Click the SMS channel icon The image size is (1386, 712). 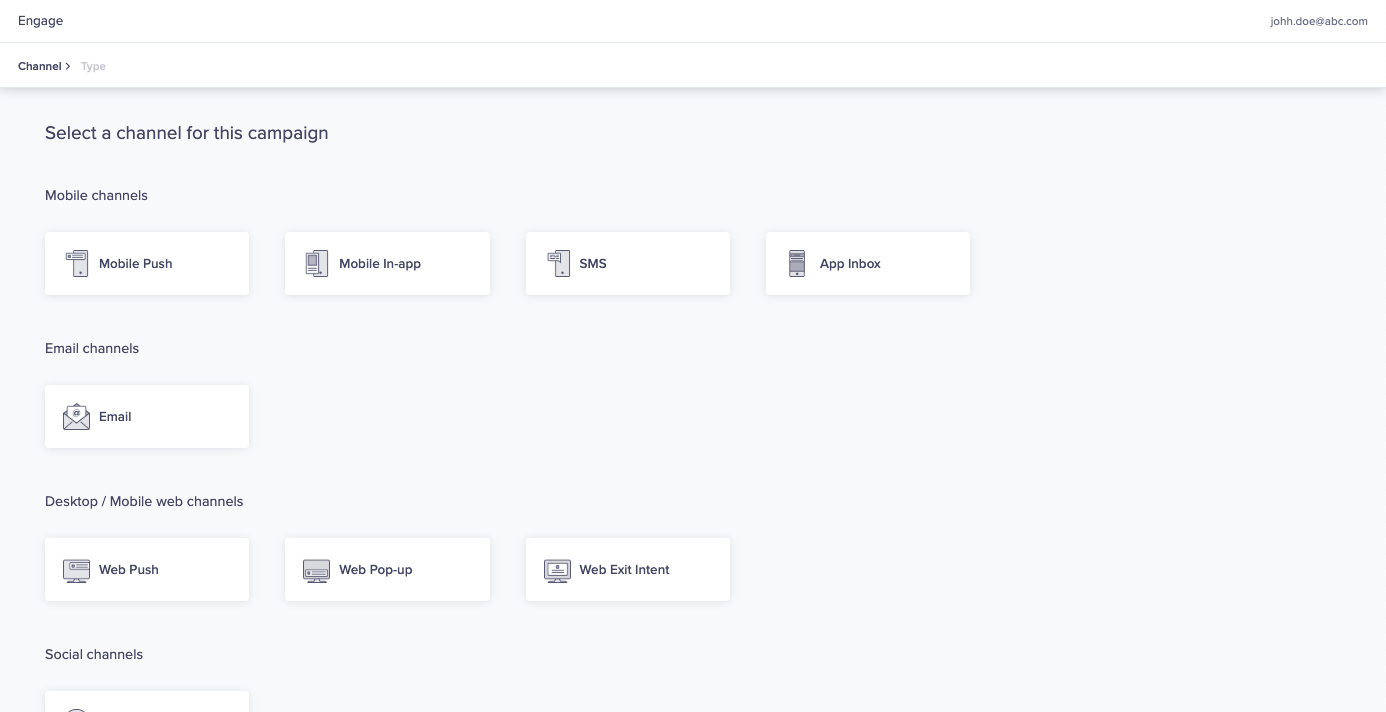pos(558,263)
